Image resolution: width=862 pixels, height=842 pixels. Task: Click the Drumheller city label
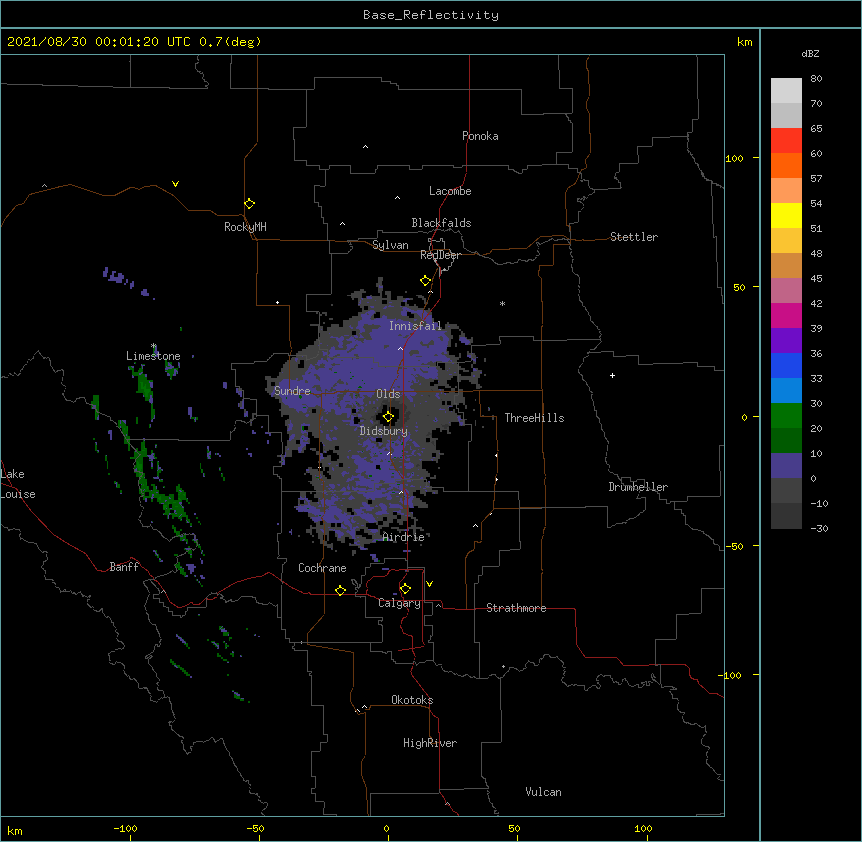tap(638, 487)
